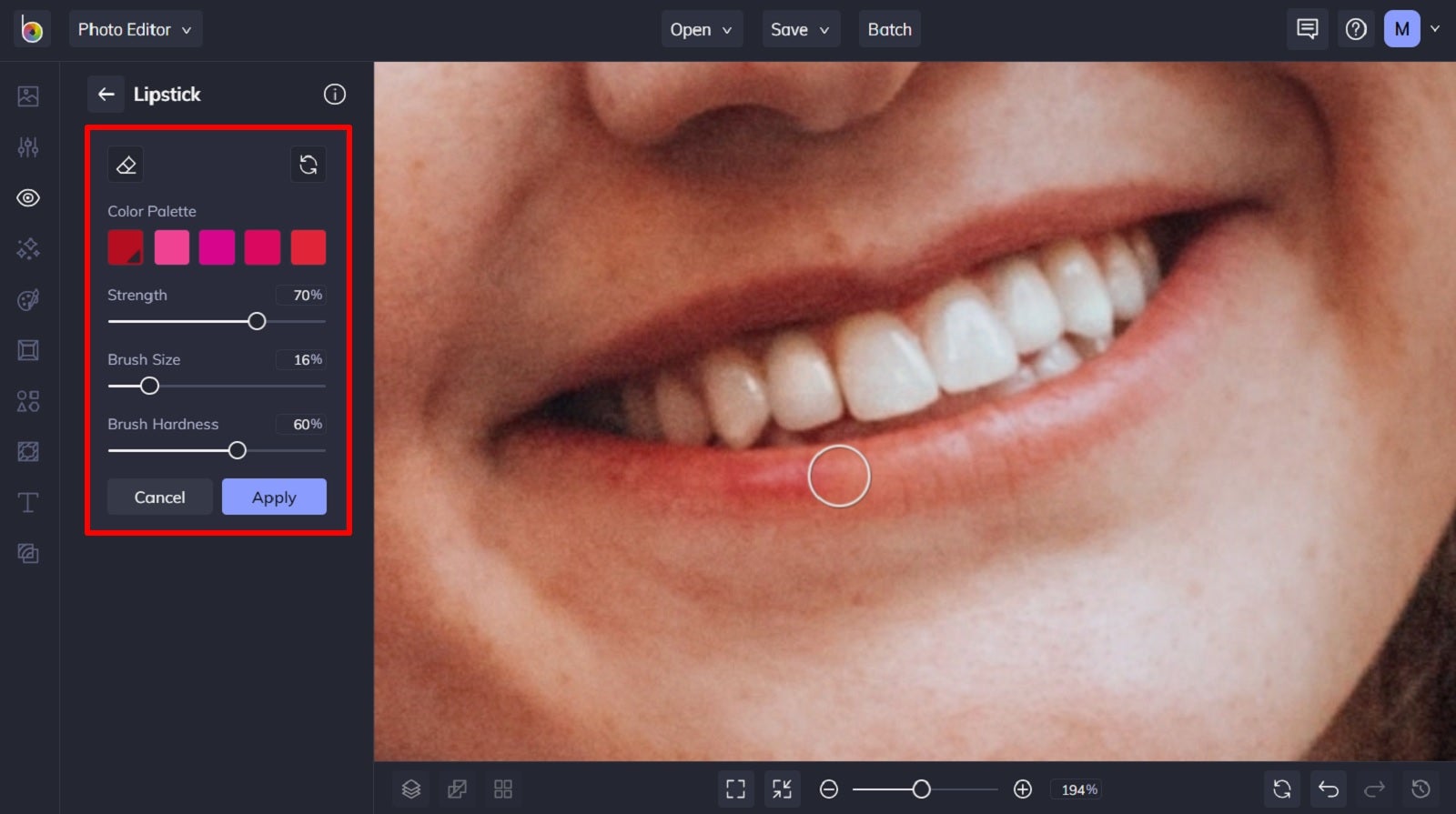Open the Touch Up eye icon in sidebar
The image size is (1456, 814).
pos(28,197)
